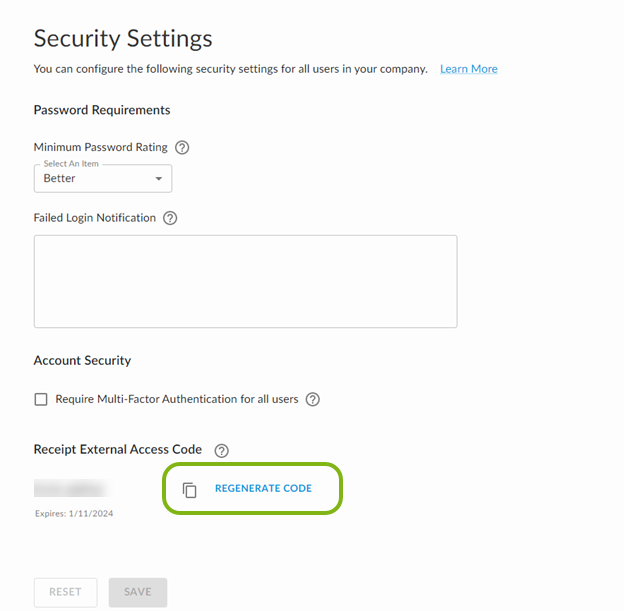Open the Minimum Password Rating dropdown showing Better

click(102, 178)
